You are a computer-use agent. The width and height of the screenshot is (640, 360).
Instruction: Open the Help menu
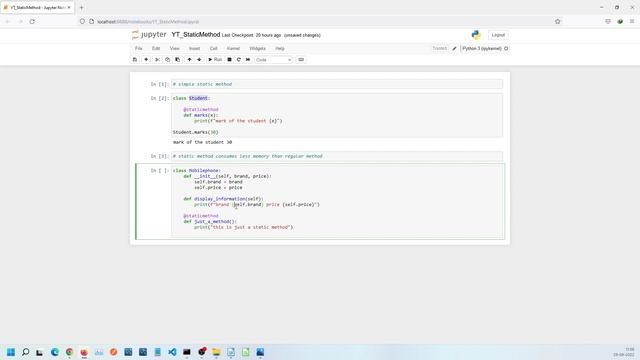coord(280,49)
